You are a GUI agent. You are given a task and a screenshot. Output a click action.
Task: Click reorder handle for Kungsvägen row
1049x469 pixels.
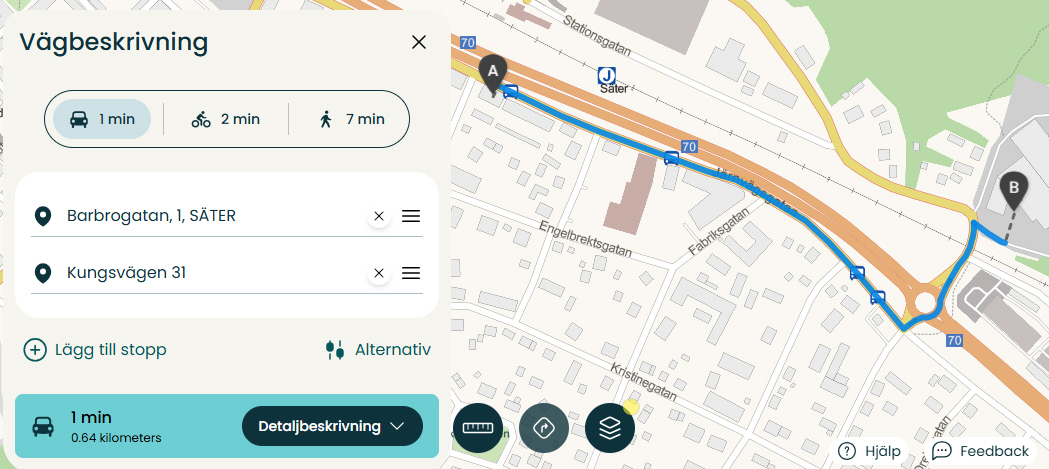(x=411, y=273)
